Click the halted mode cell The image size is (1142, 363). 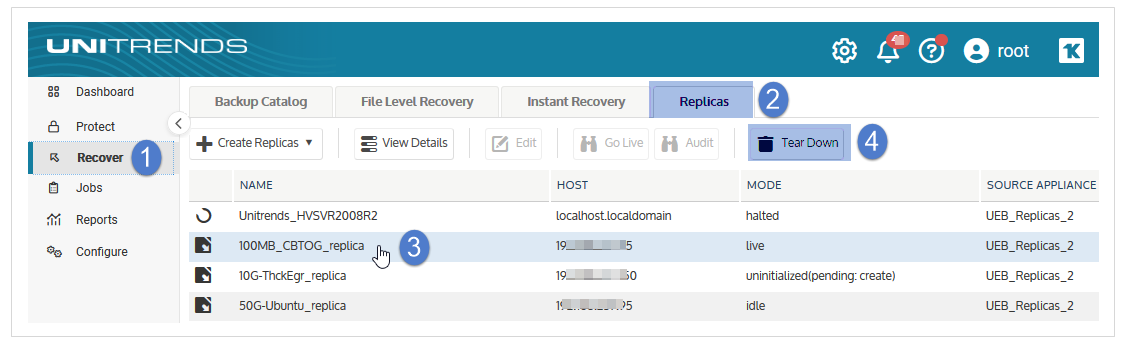click(x=762, y=216)
